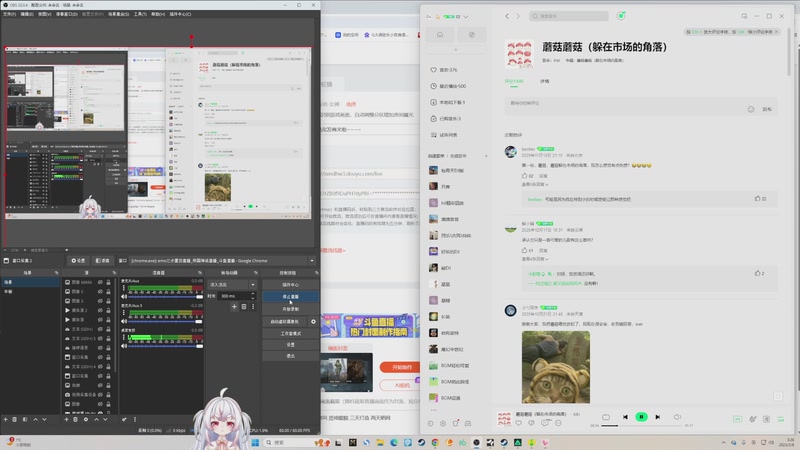Open the 滤镜 filters button on source toolbar
800x450 pixels.
103,261
